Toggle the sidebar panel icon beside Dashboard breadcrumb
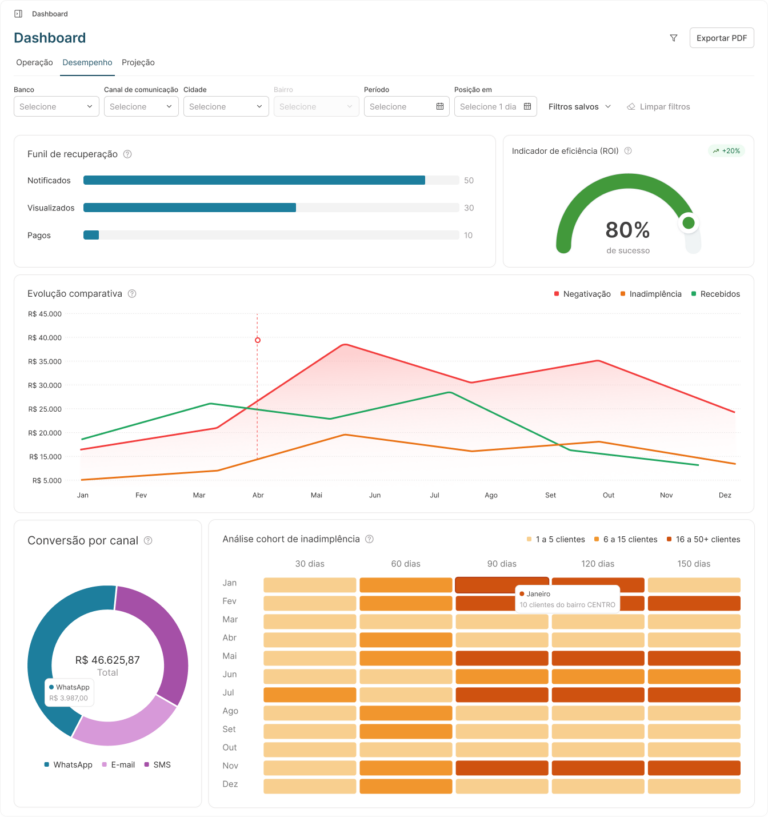Viewport: 768px width, 817px height. 18,14
